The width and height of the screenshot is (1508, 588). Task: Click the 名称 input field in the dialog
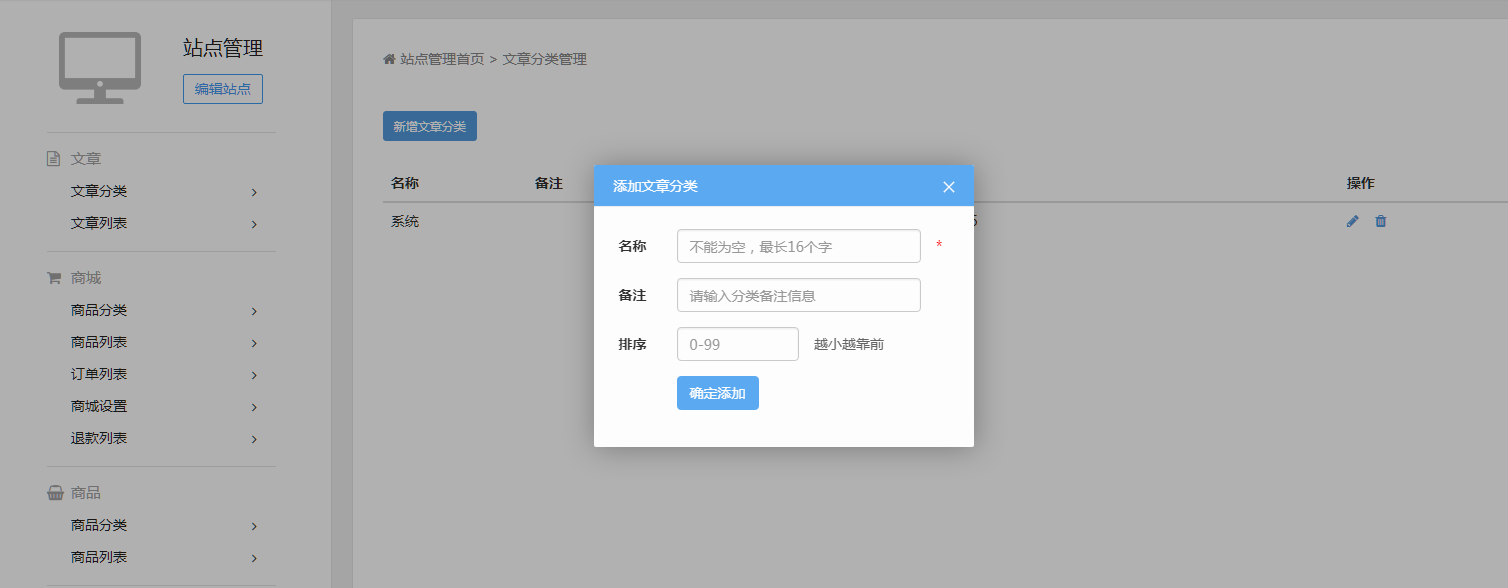pos(798,245)
